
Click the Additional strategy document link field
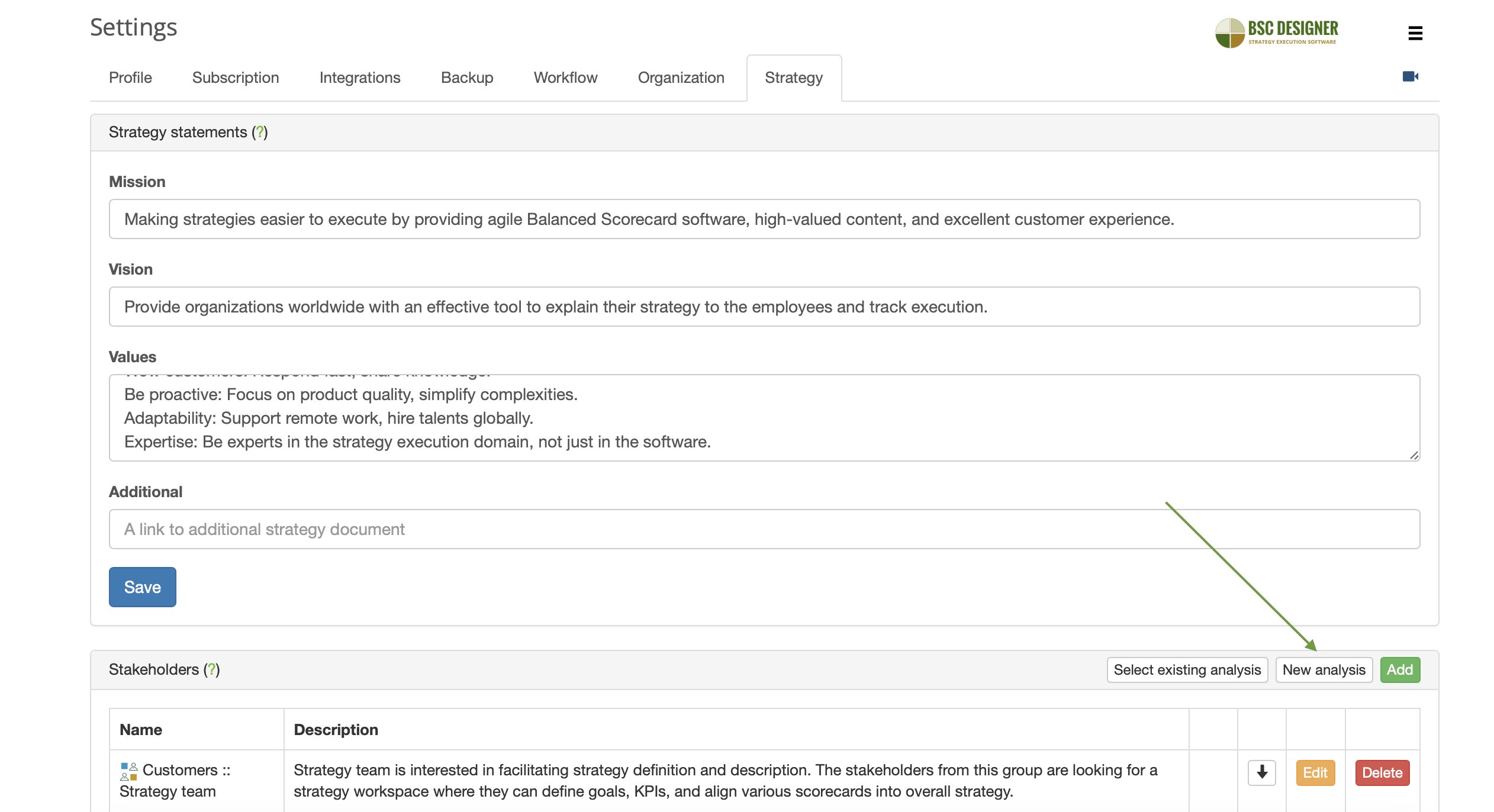coord(764,529)
